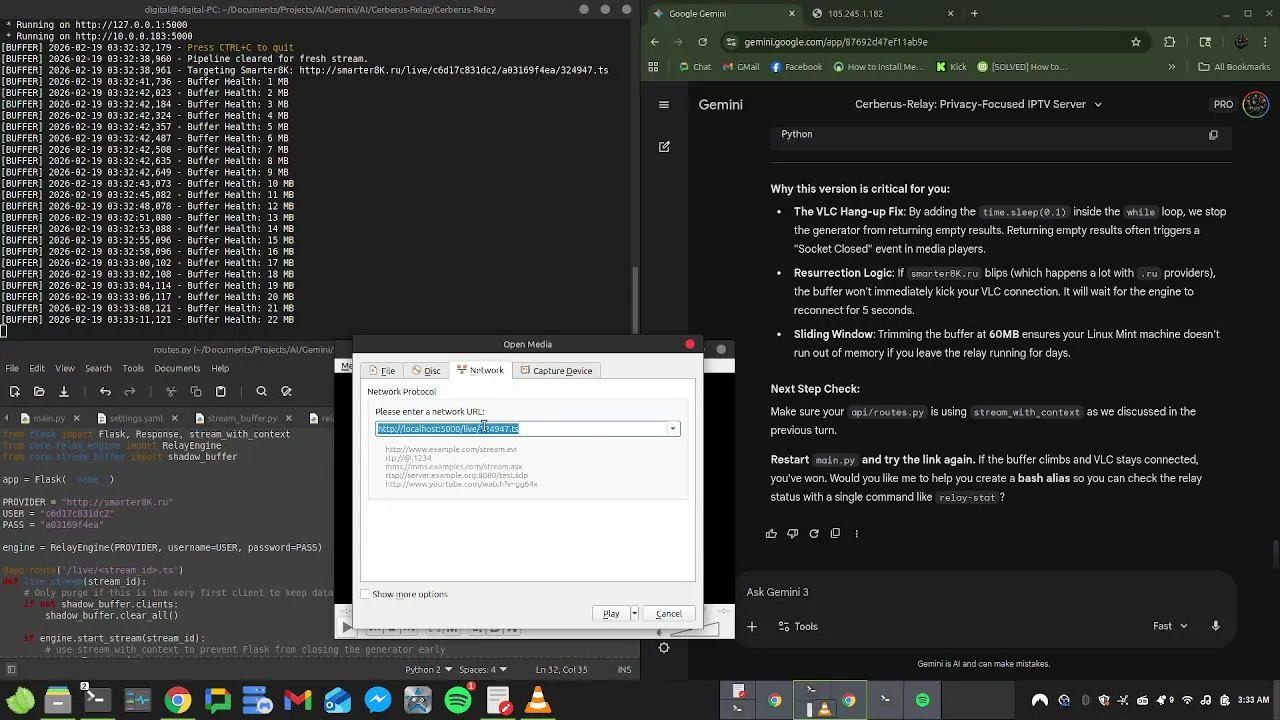Reload the Gemini page in Chrome
Screen dimensions: 1280x720
coord(702,42)
